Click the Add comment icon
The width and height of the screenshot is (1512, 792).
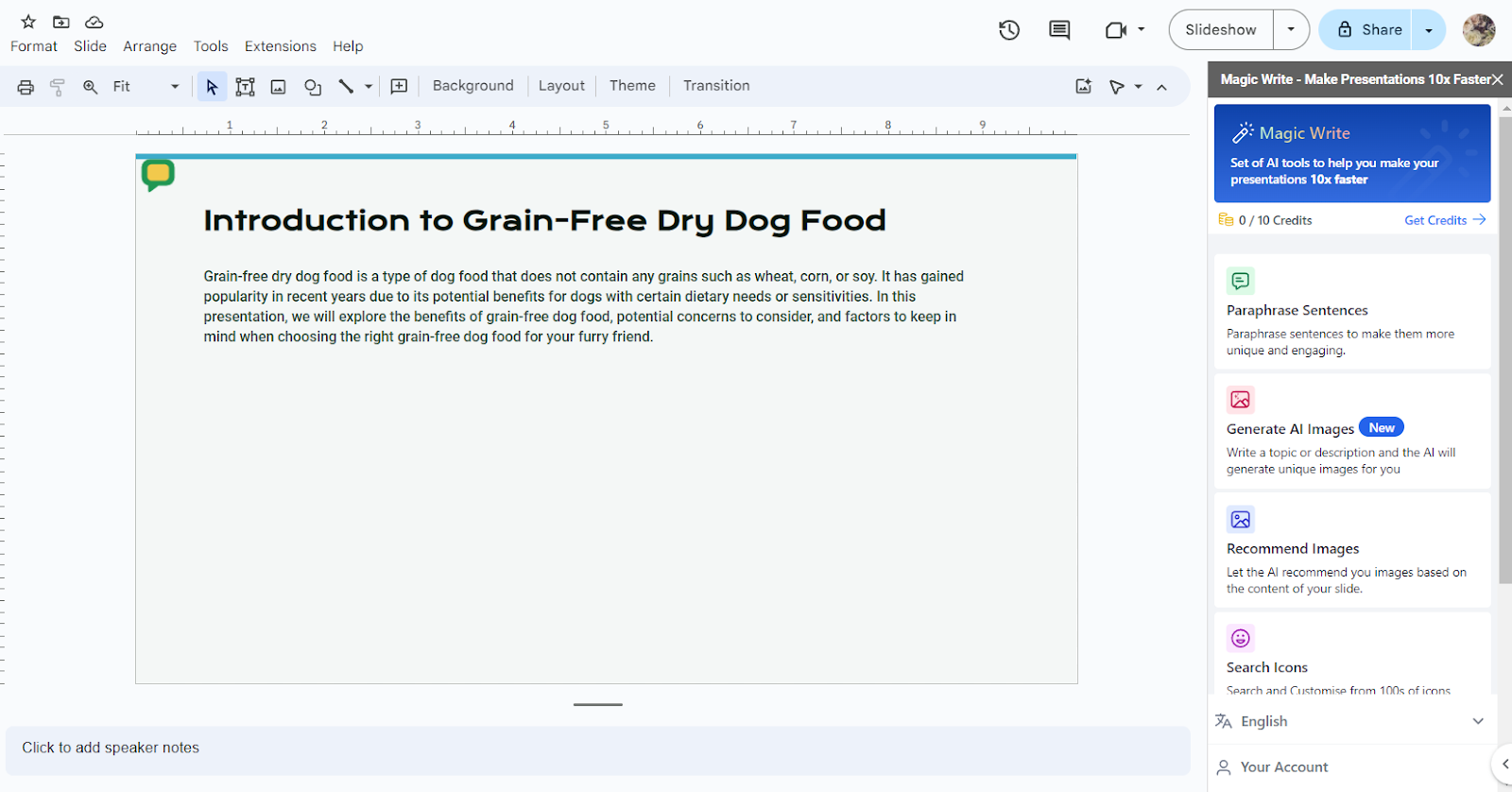(399, 87)
